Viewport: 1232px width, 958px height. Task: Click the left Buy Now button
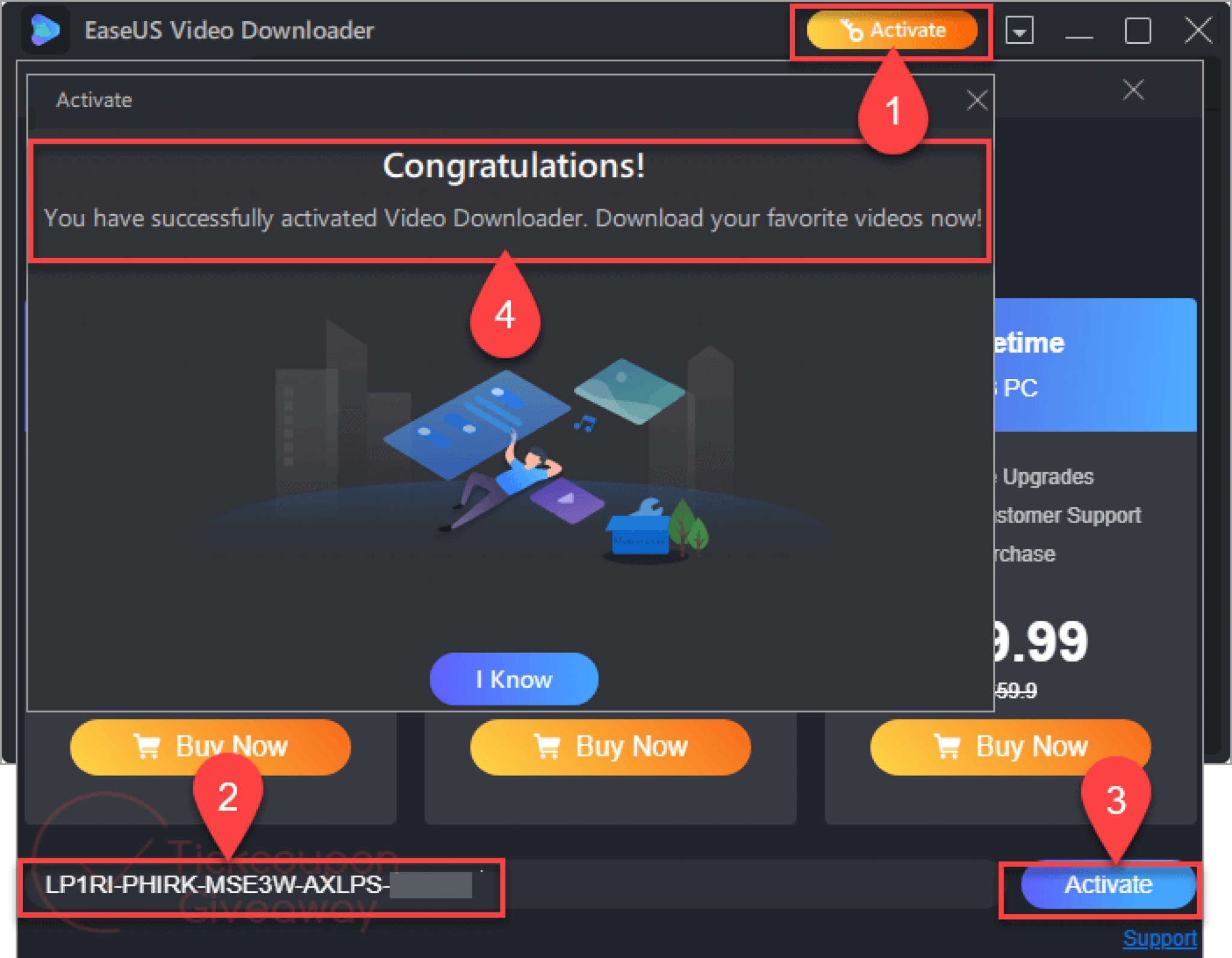(210, 747)
